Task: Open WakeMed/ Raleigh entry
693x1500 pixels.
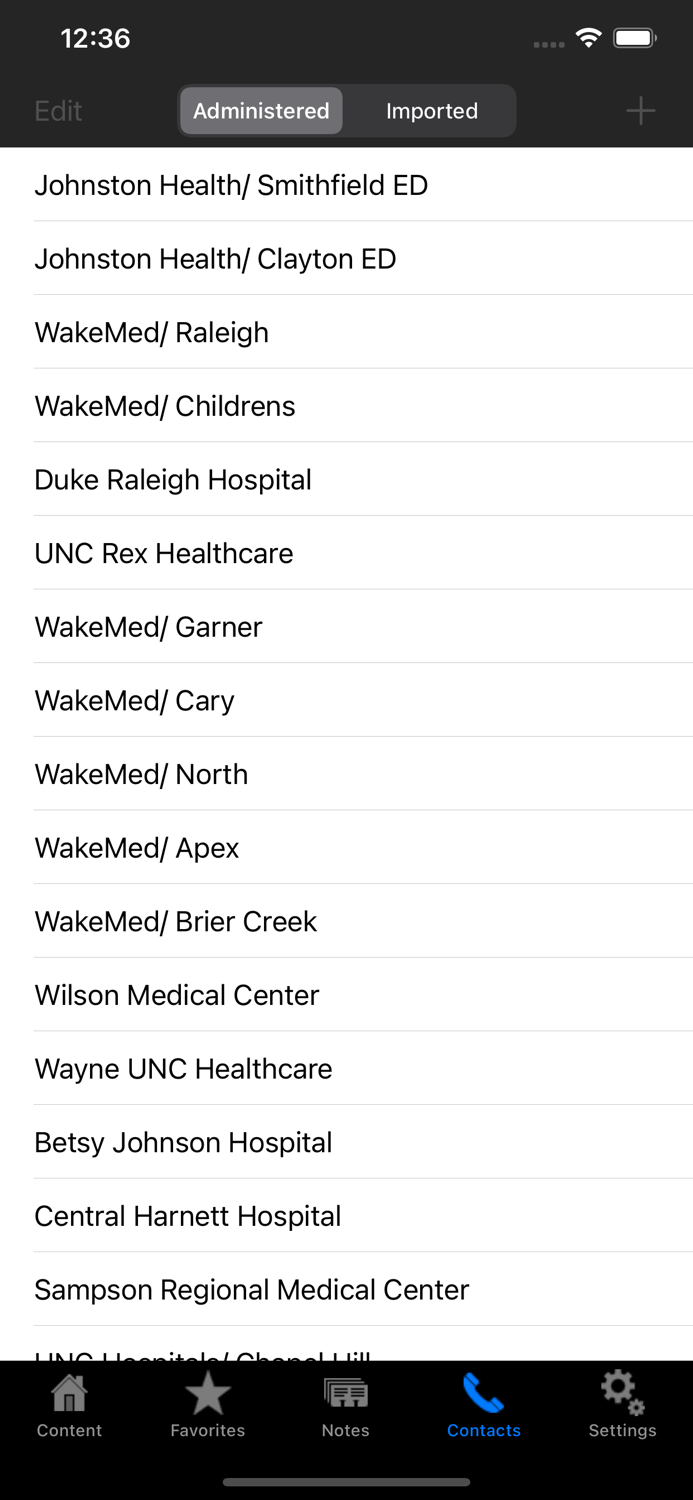Action: (x=151, y=332)
